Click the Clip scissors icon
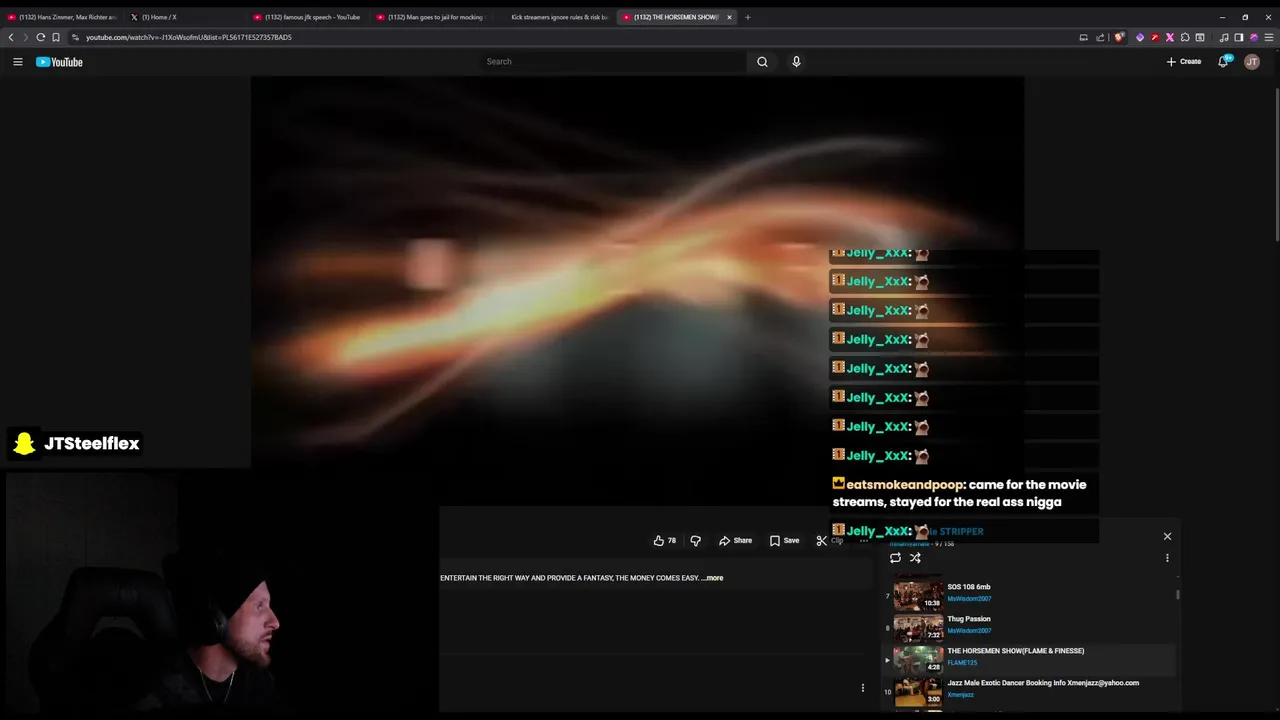The image size is (1280, 720). [x=821, y=540]
